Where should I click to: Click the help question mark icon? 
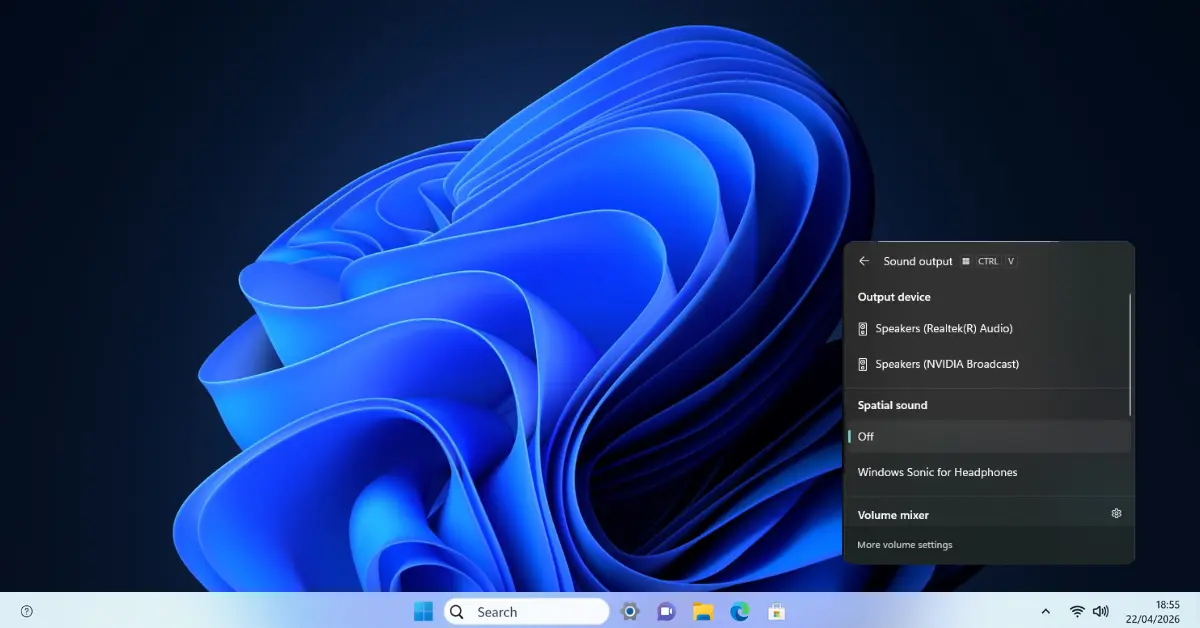(26, 610)
